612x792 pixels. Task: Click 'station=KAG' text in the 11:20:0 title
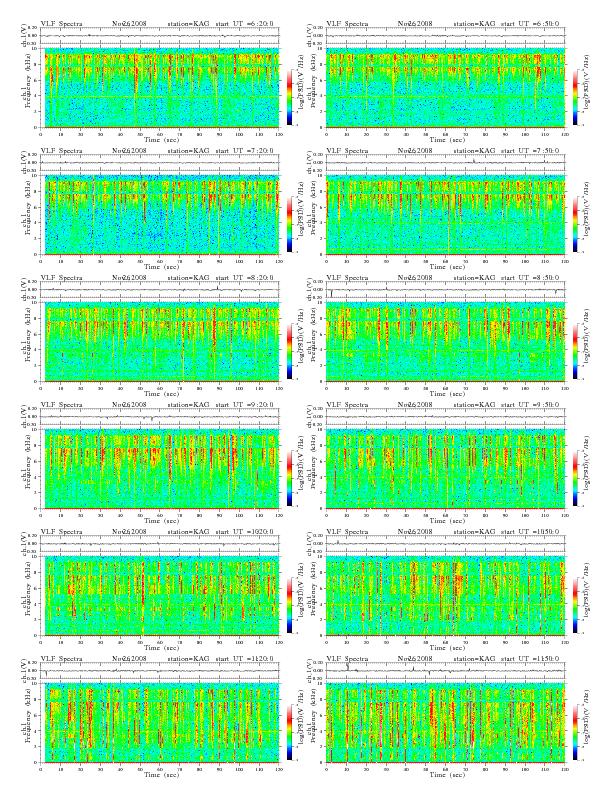(188, 659)
